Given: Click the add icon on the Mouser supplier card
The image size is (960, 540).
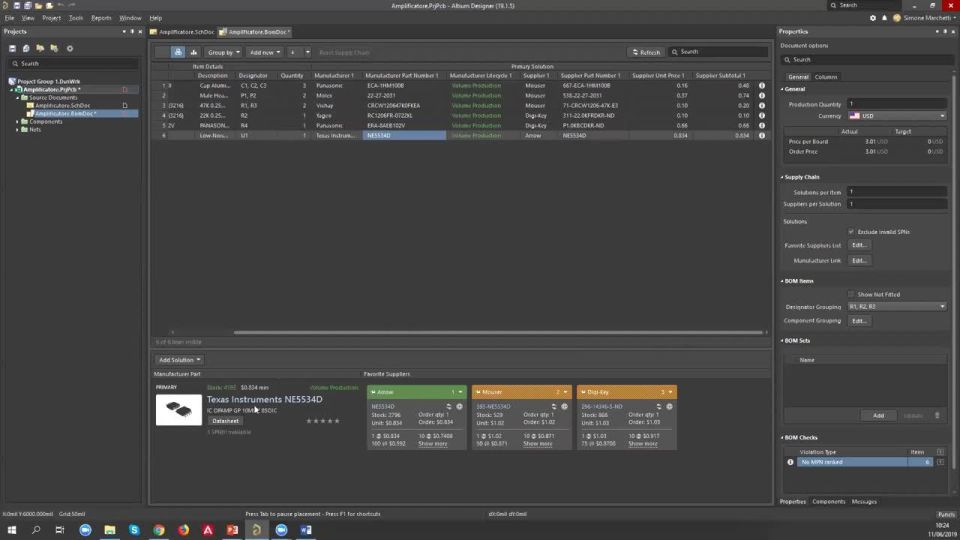Looking at the screenshot, I should pyautogui.click(x=564, y=407).
